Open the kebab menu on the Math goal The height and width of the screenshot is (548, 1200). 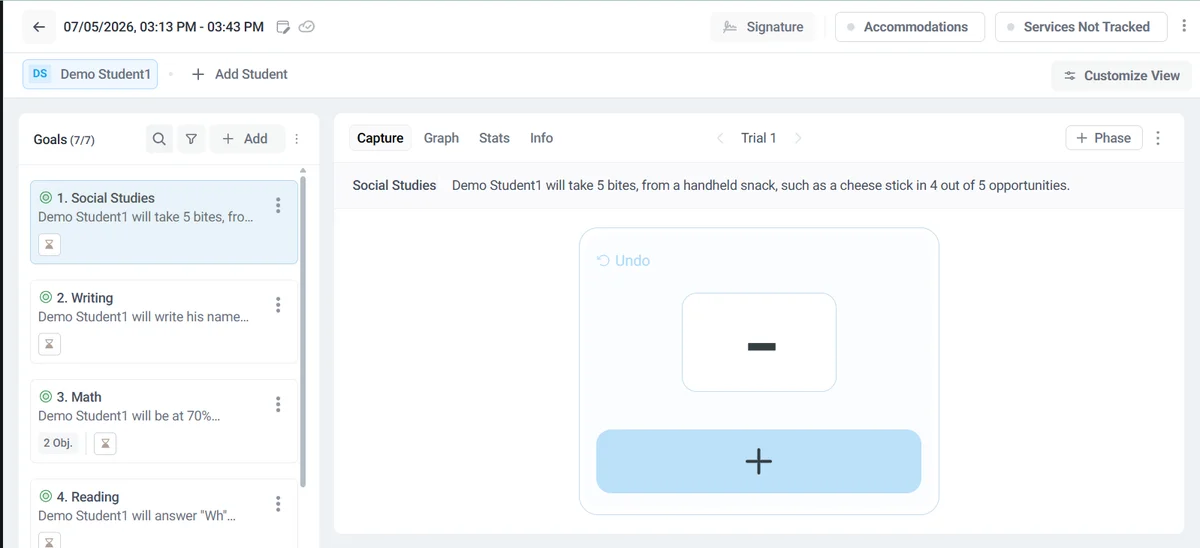pyautogui.click(x=278, y=404)
